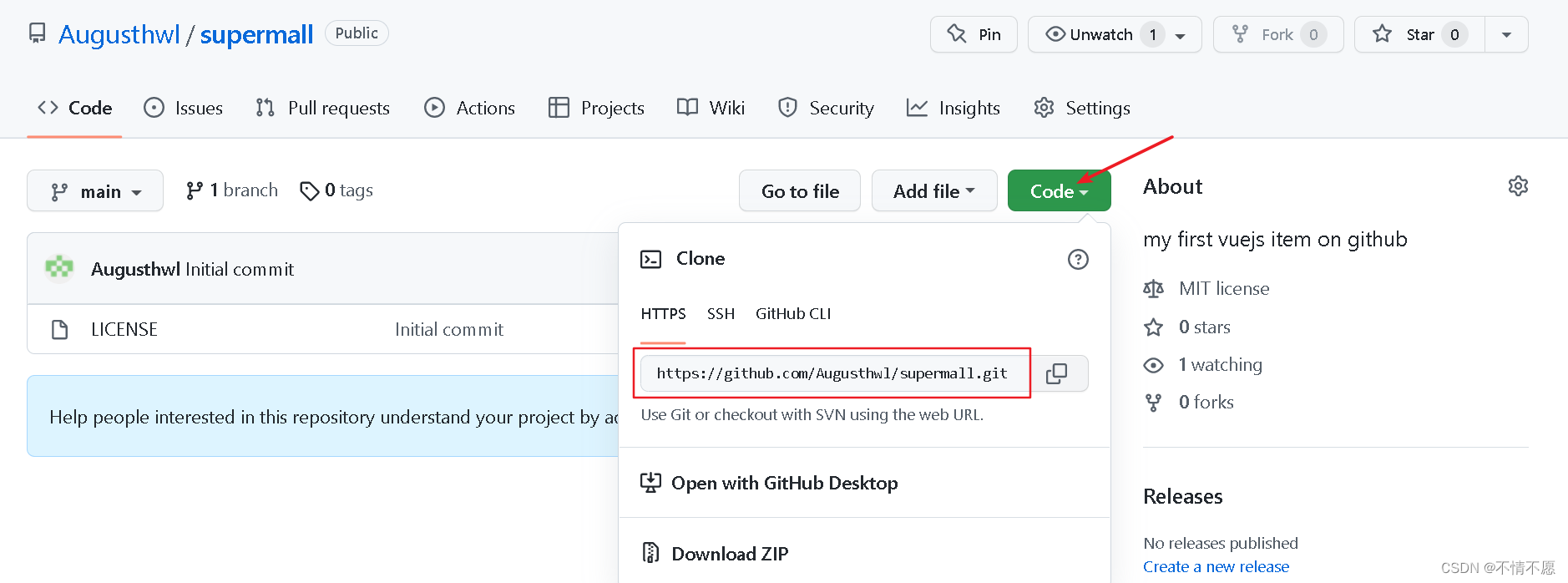Click the desktop icon beside Open with GitHub Desktop
The height and width of the screenshot is (583, 1568).
click(x=650, y=483)
